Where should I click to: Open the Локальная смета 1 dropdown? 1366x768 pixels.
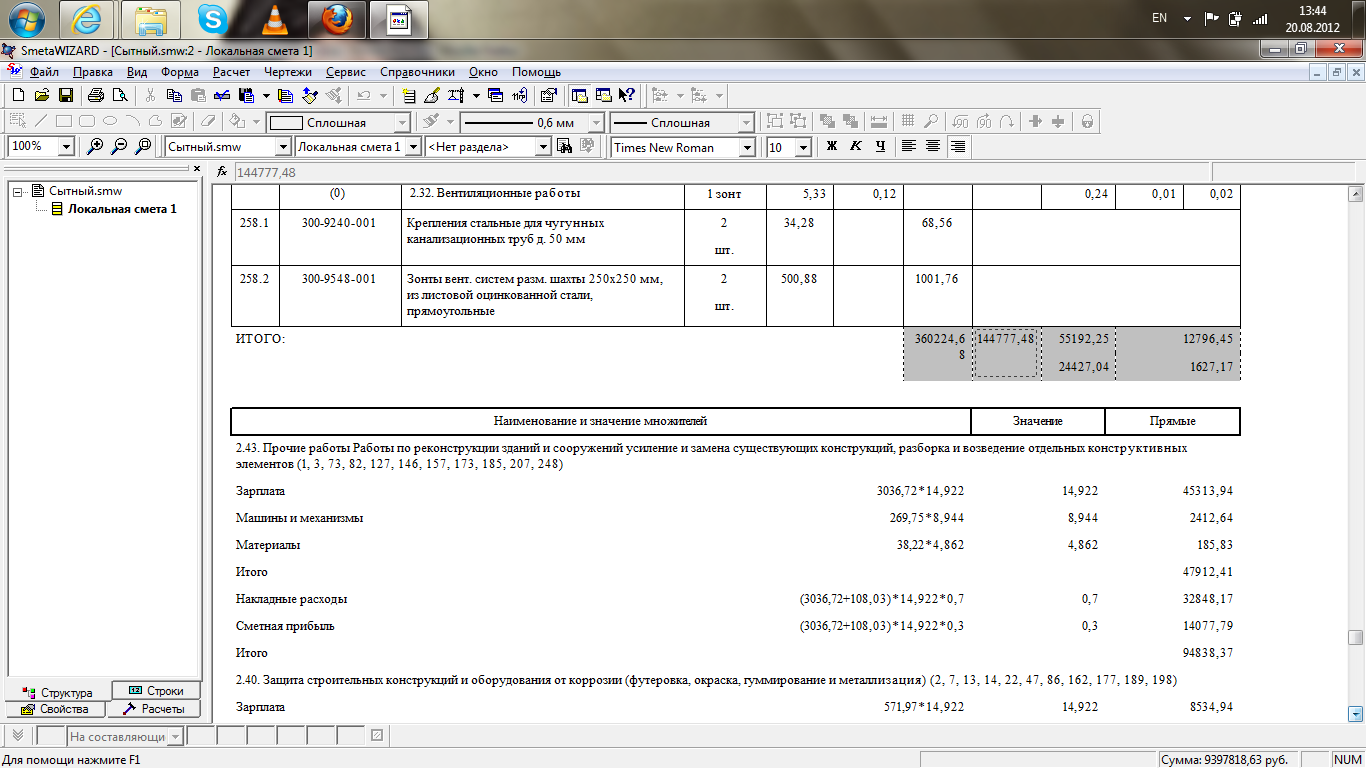(413, 147)
